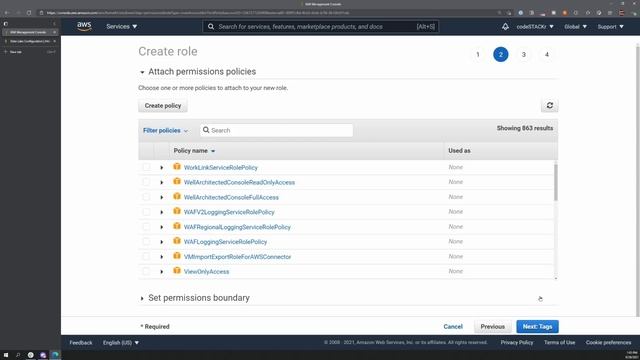Open the orange browser extension icon
This screenshot has width=640, height=360.
click(565, 13)
